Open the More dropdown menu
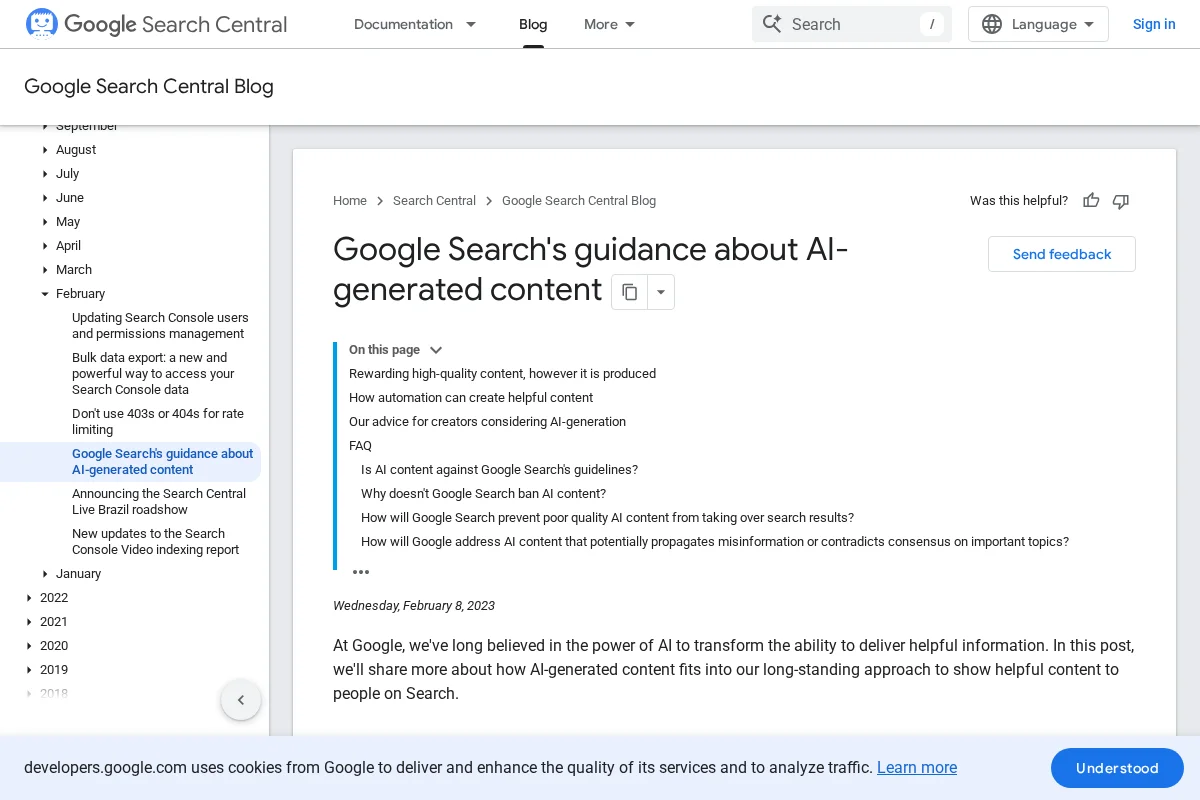1200x800 pixels. click(x=610, y=24)
